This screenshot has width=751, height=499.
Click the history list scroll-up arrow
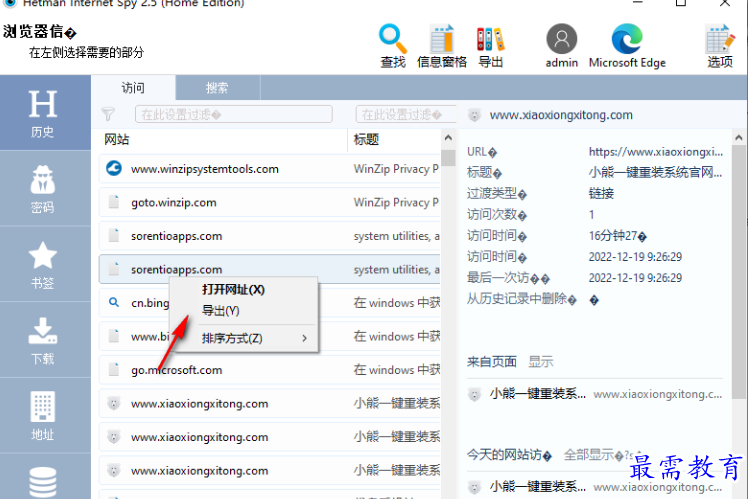(448, 138)
